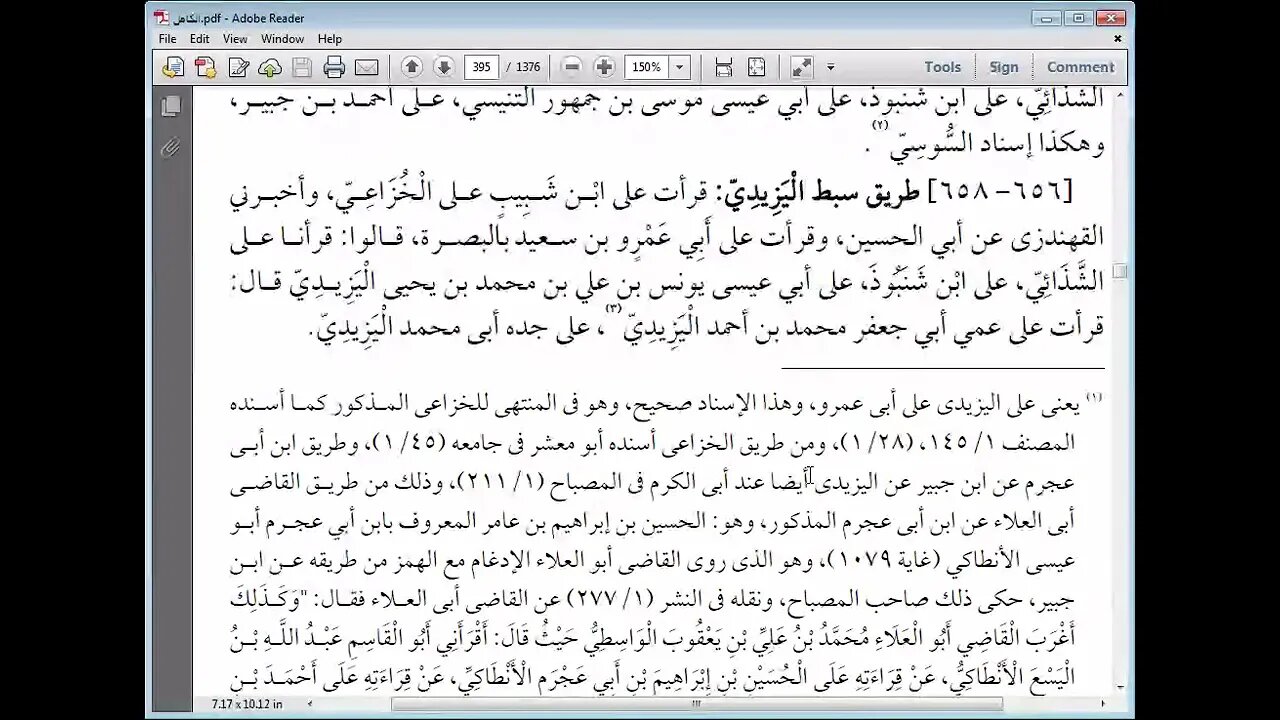This screenshot has height=720, width=1280.
Task: Click the page size text 7.17 x 10.12 in
Action: [x=247, y=704]
